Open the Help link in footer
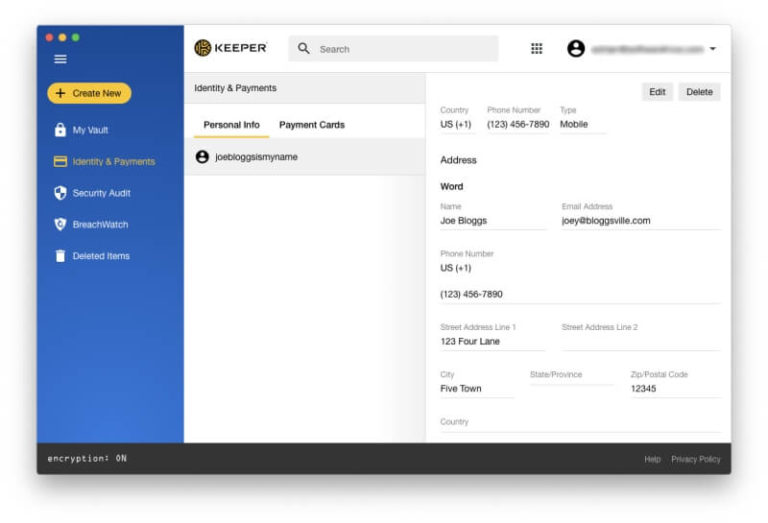Image resolution: width=768 pixels, height=523 pixels. tap(652, 459)
